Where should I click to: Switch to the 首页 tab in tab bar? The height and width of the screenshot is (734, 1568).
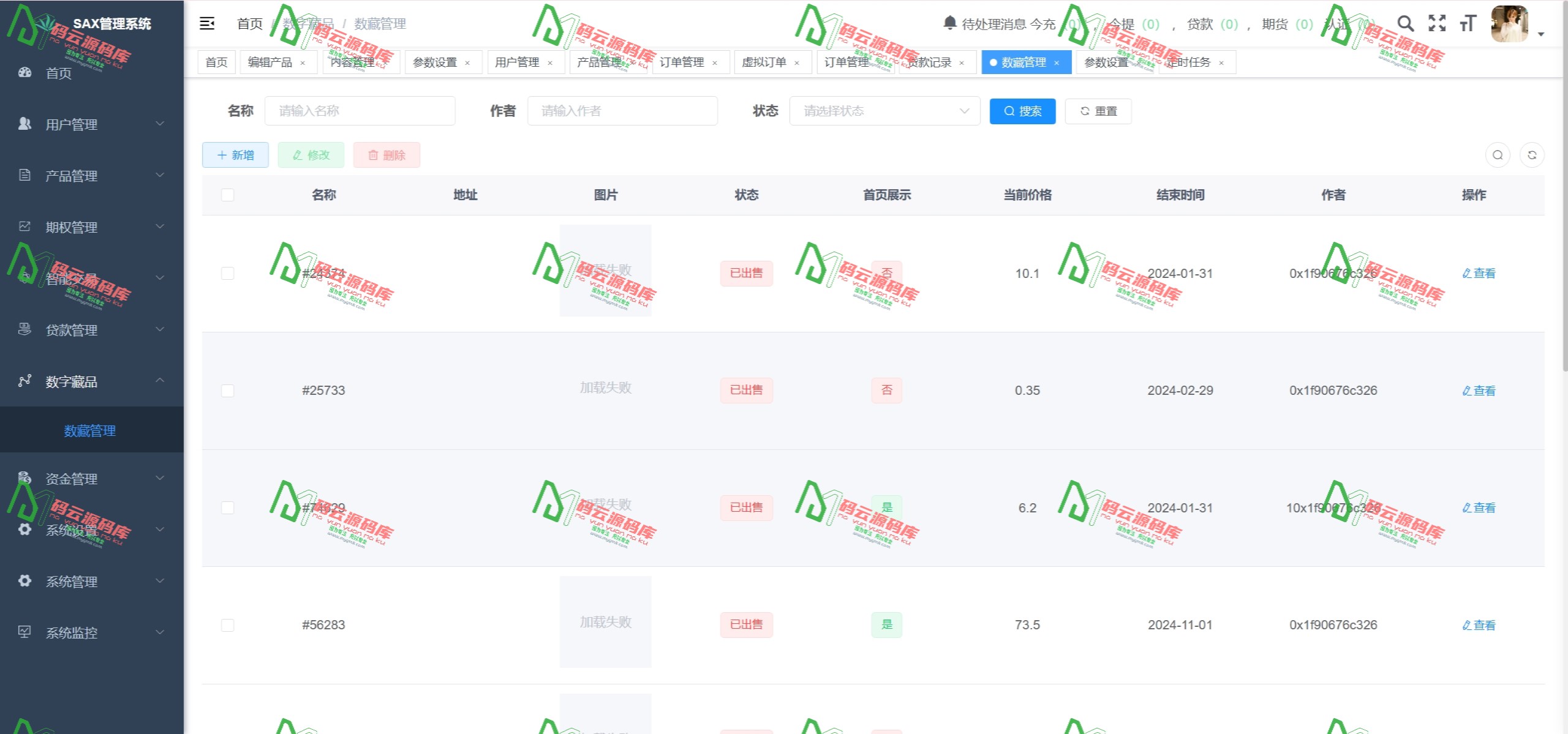[216, 62]
